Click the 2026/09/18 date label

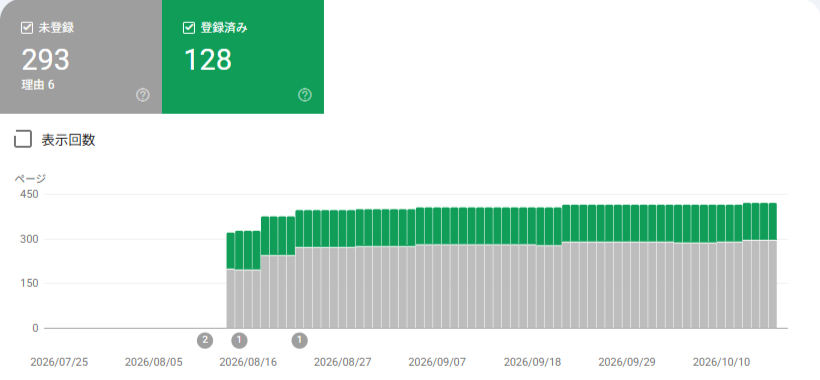pyautogui.click(x=532, y=362)
